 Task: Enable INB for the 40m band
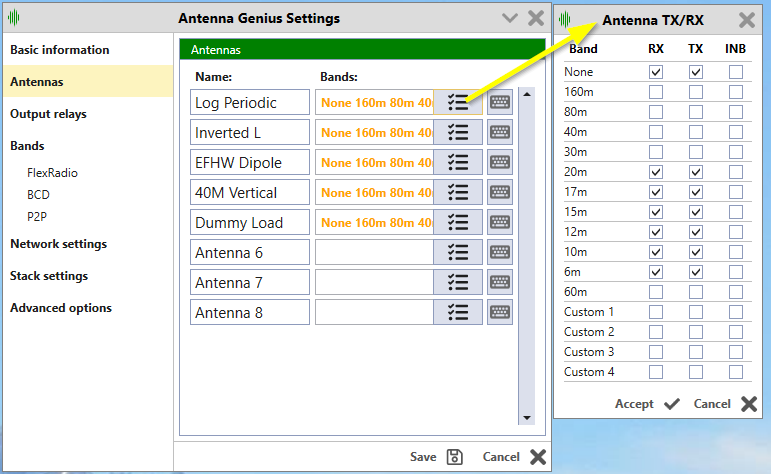[x=736, y=132]
